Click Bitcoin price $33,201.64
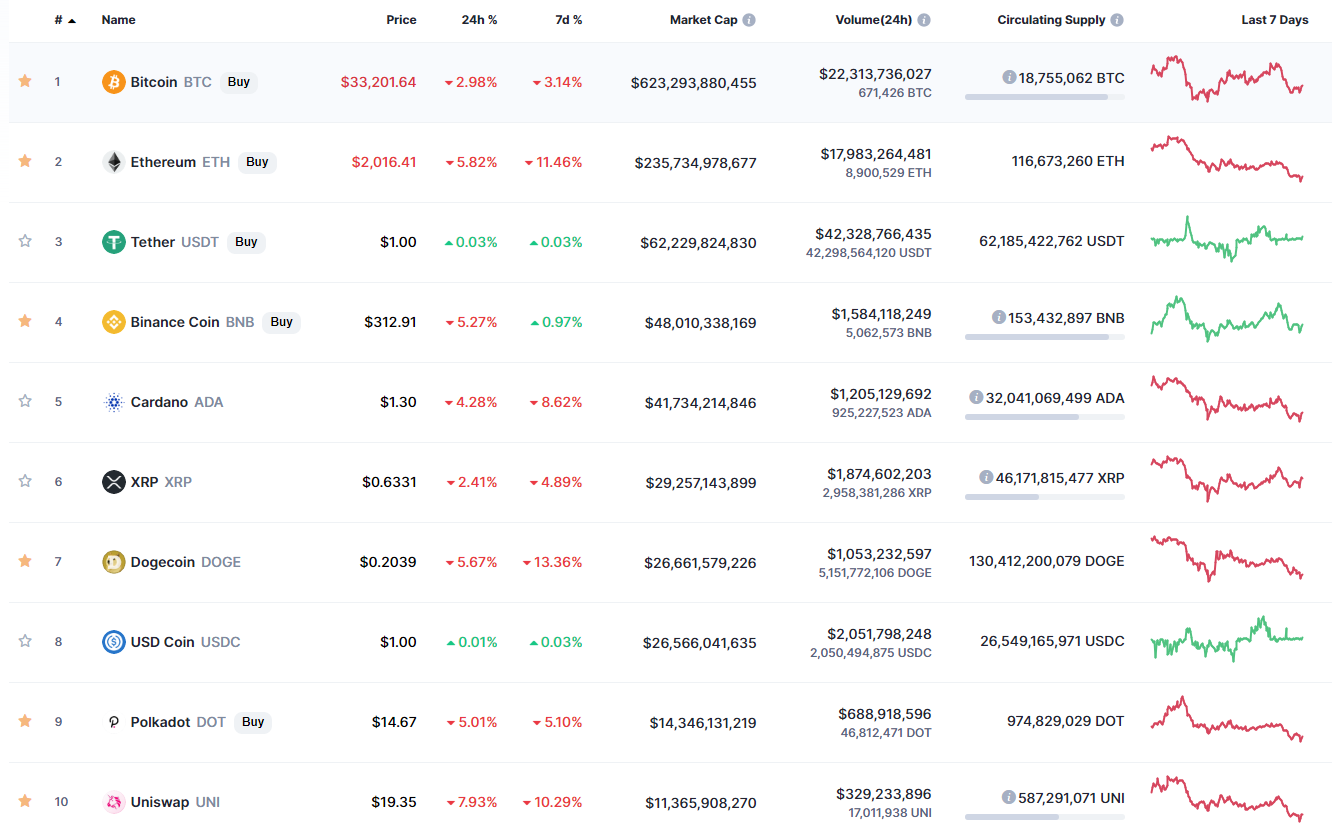This screenshot has width=1332, height=832. (x=378, y=82)
